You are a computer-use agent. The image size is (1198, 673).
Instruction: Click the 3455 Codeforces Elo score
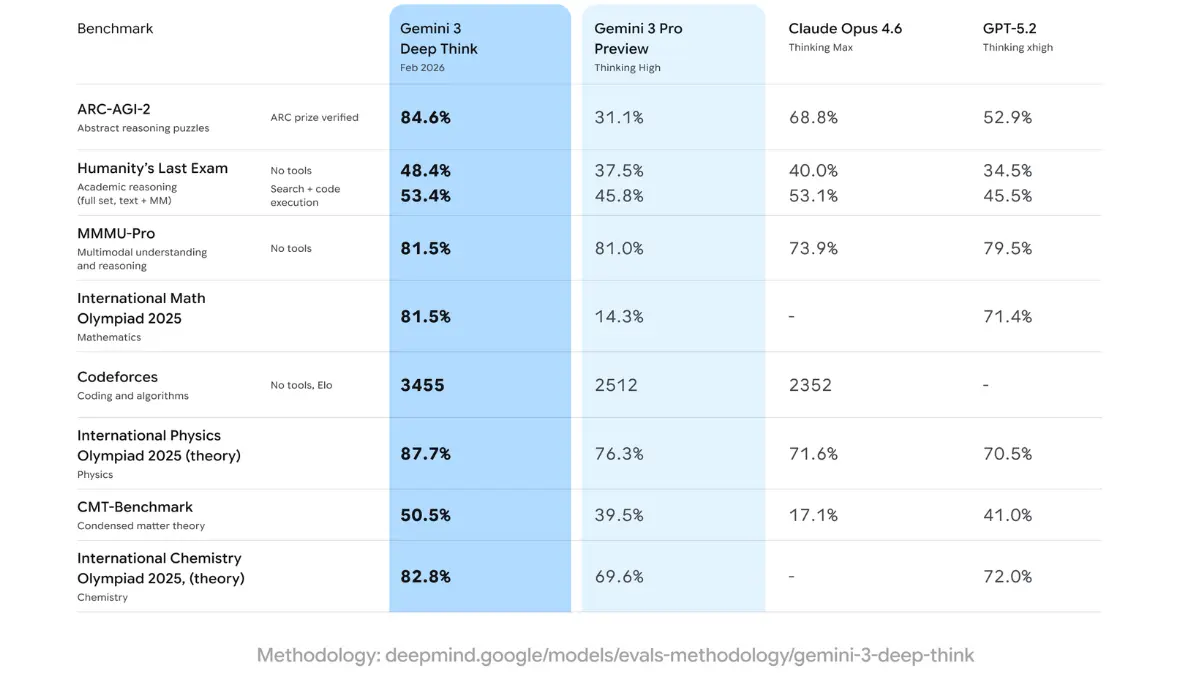pyautogui.click(x=422, y=385)
